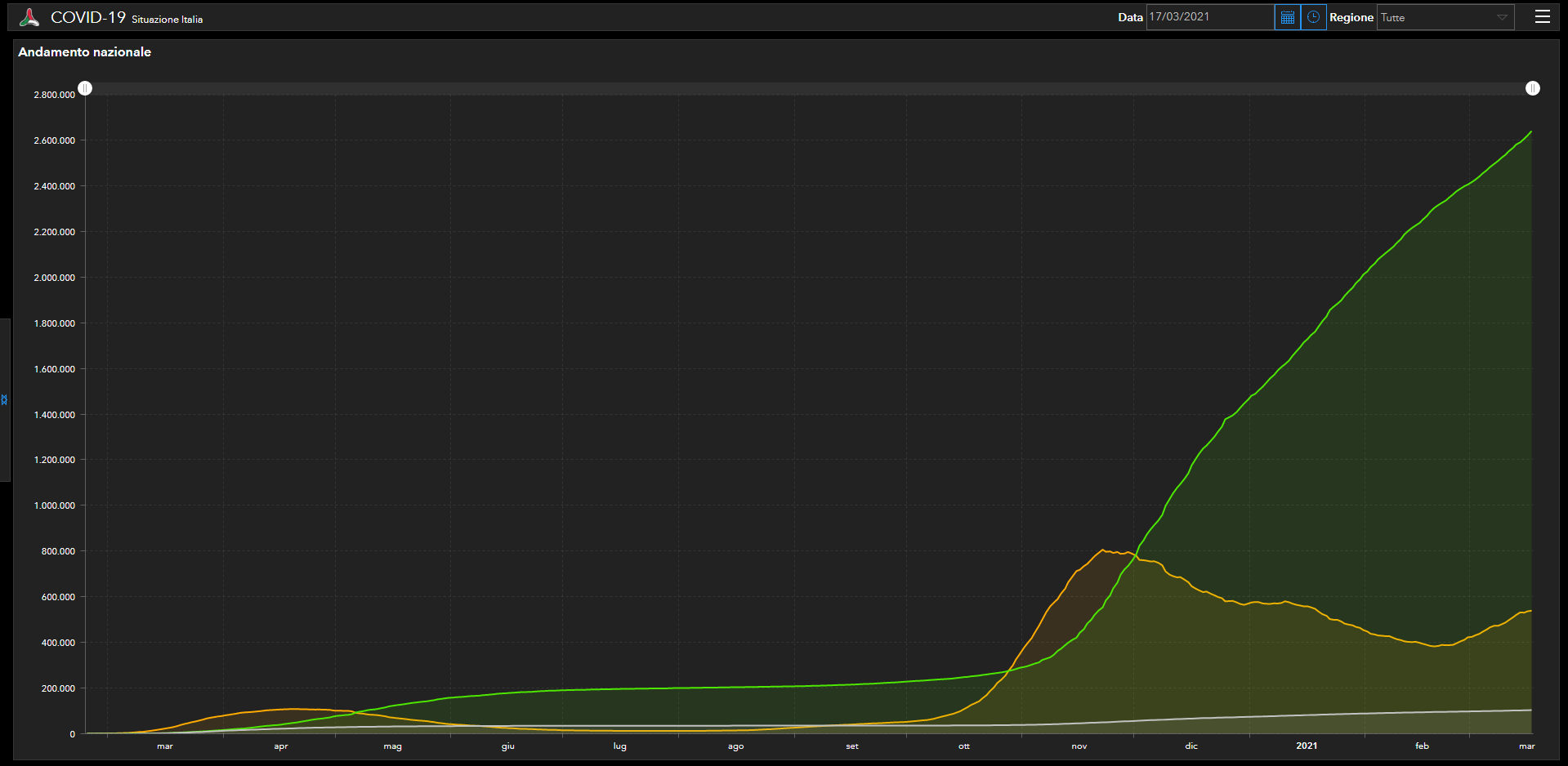The width and height of the screenshot is (1568, 766).
Task: Click the 'nov' x-axis month label
Action: pos(1079,746)
